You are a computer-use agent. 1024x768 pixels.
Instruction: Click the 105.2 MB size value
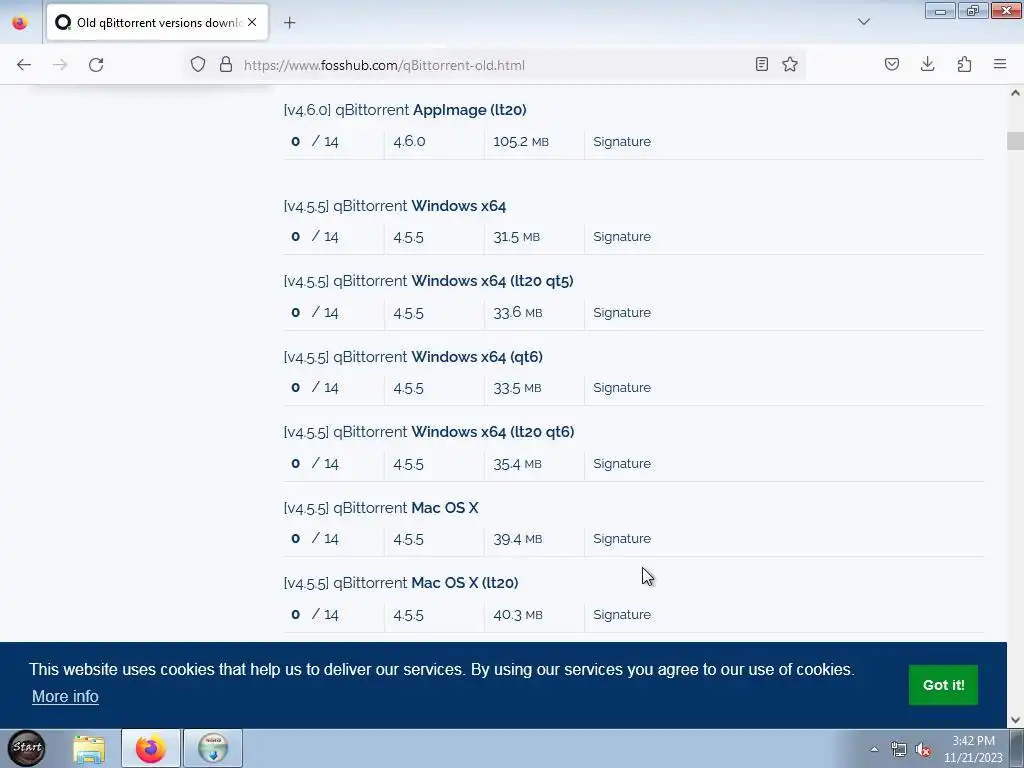coord(520,141)
